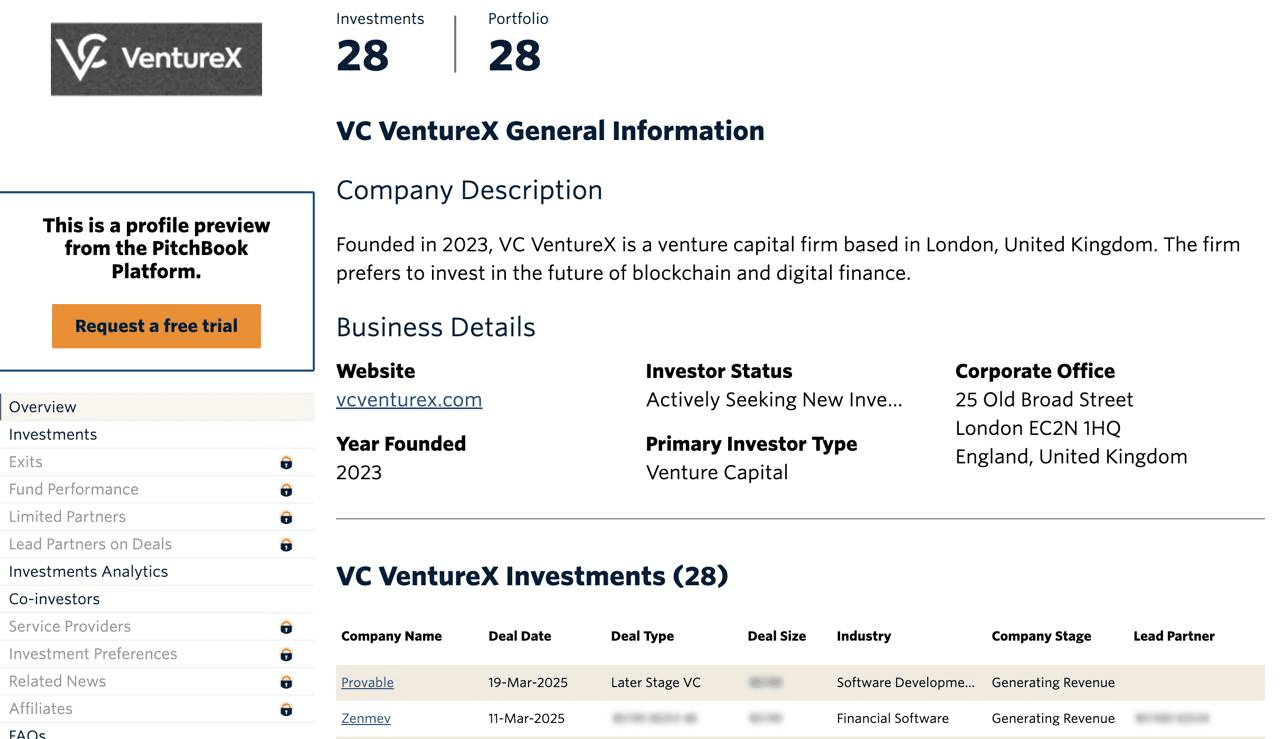The image size is (1280, 739).
Task: Open the Zenmev company link
Action: (366, 718)
